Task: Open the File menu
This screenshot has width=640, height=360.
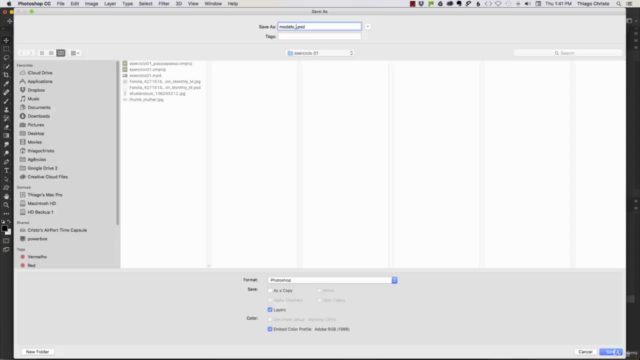Action: click(x=60, y=4)
